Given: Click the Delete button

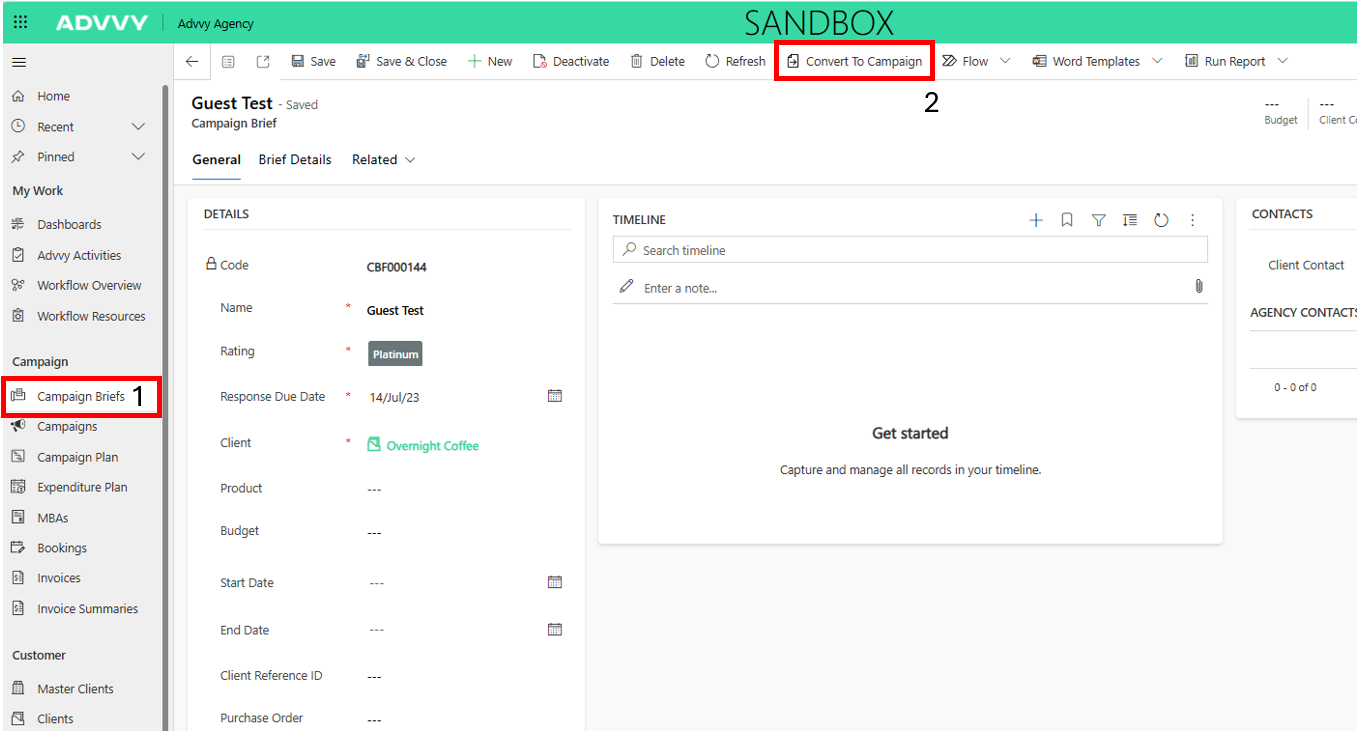Looking at the screenshot, I should point(657,61).
